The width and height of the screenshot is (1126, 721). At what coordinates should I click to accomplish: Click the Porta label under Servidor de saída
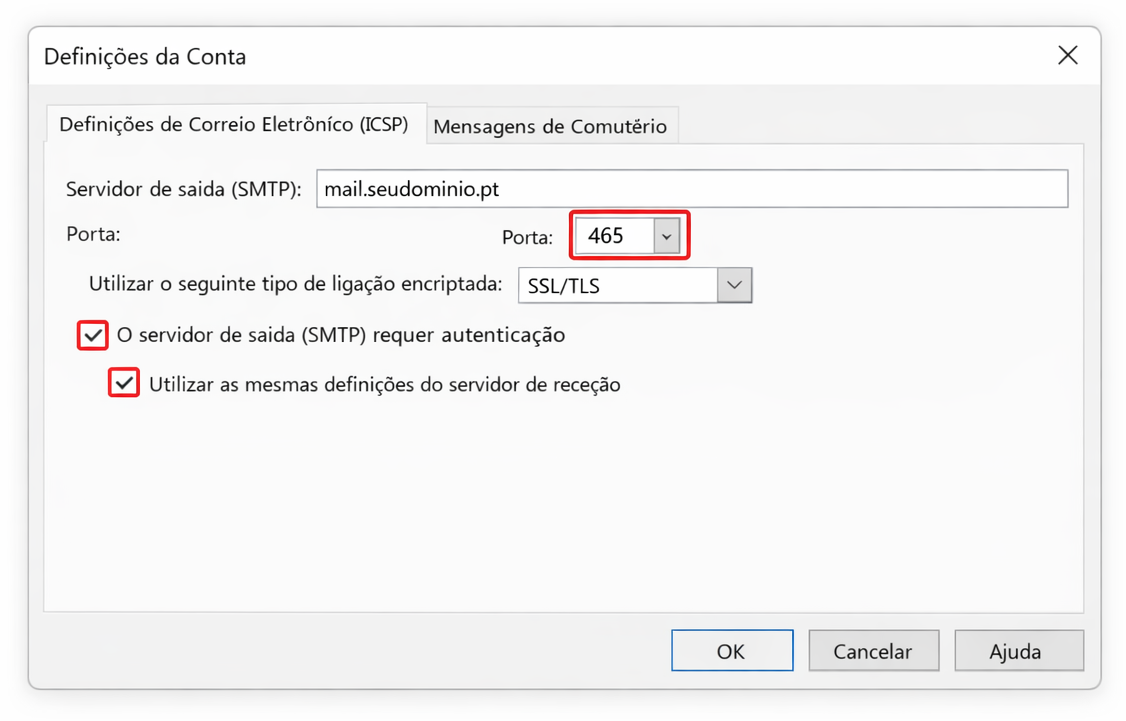click(x=93, y=234)
